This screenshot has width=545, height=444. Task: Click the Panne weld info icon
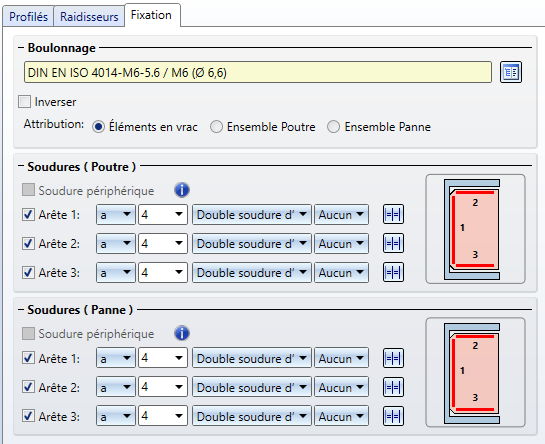click(182, 333)
